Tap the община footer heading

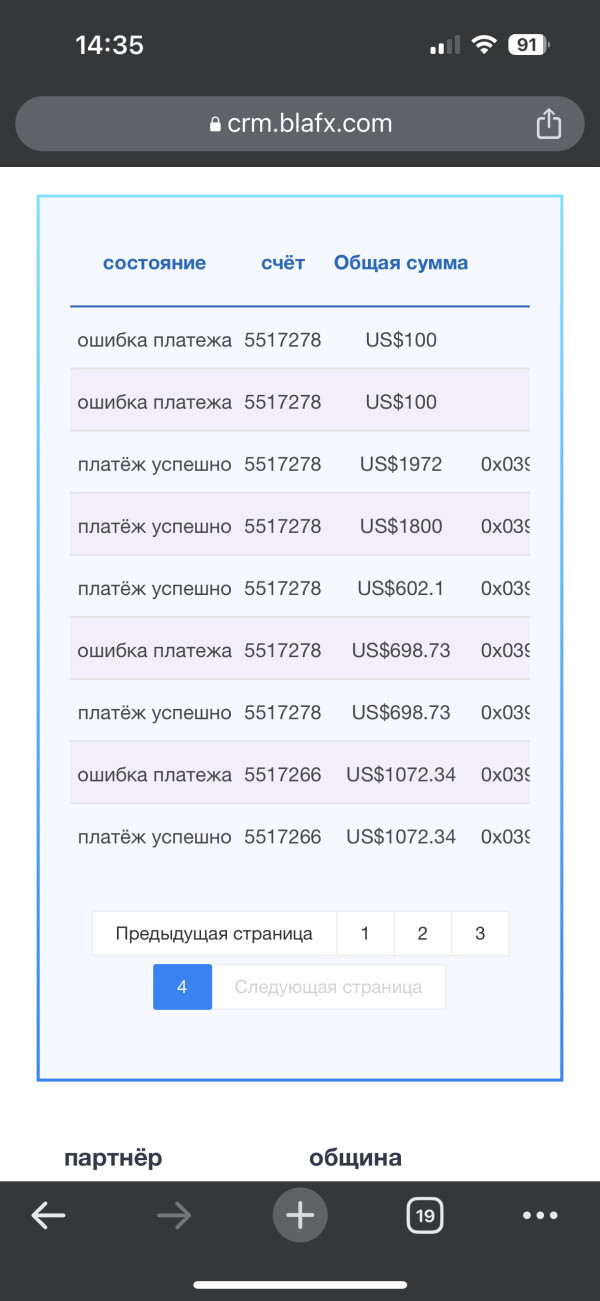coord(355,1158)
